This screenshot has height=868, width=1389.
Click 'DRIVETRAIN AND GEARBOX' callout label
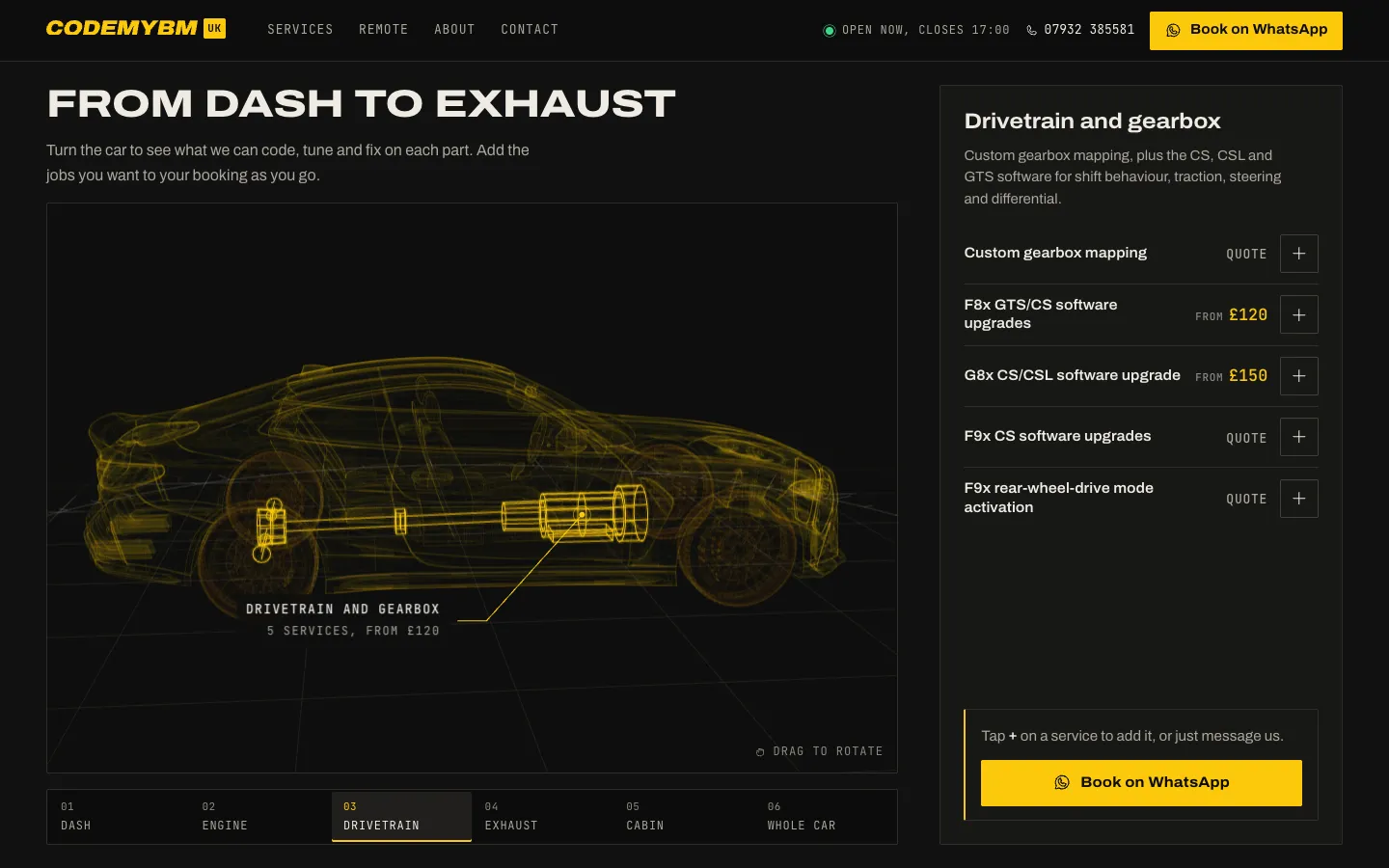point(342,610)
